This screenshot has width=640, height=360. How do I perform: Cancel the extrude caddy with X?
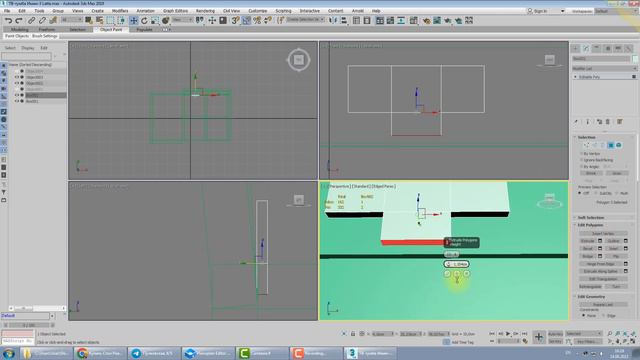click(x=467, y=274)
